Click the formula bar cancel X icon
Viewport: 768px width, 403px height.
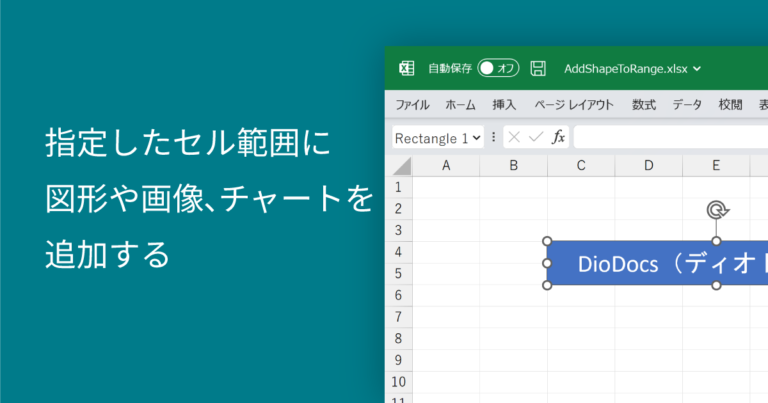[514, 138]
